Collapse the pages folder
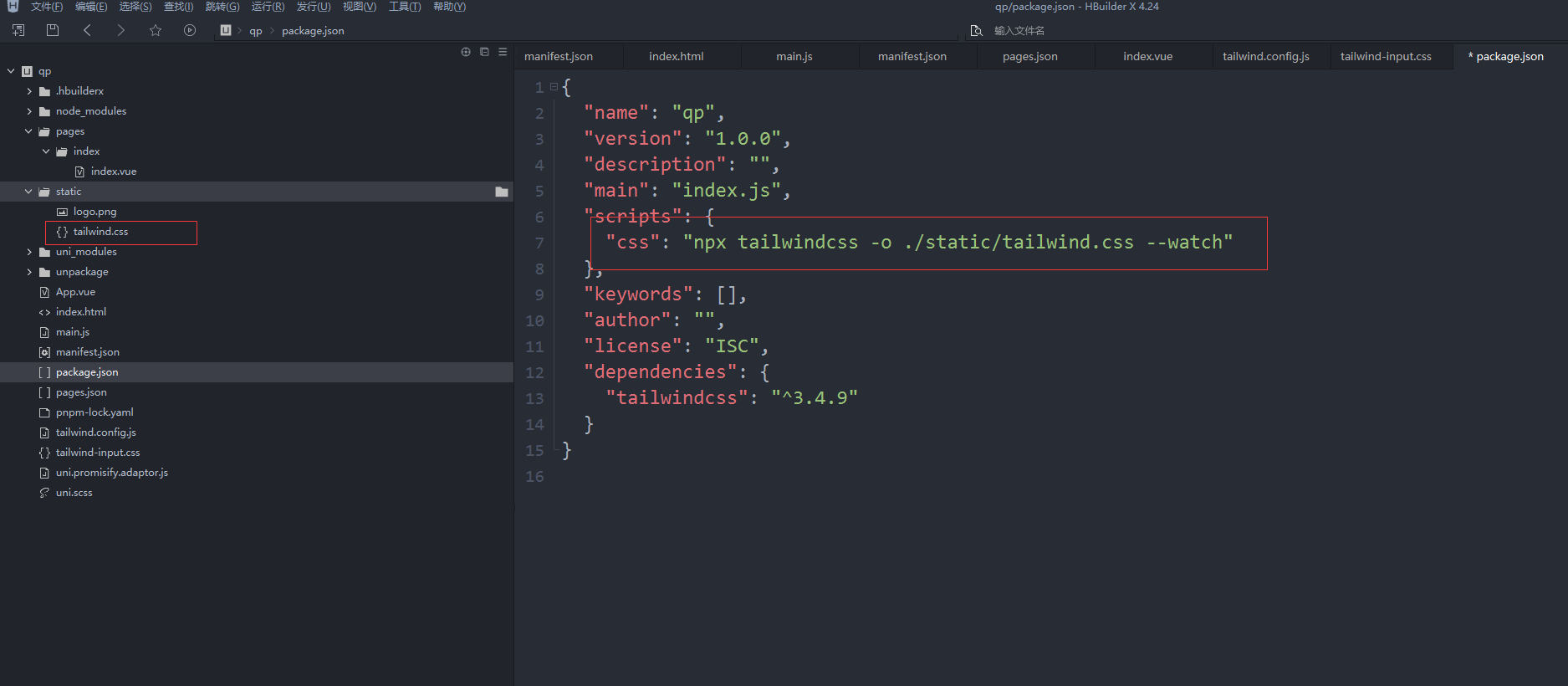1568x686 pixels. (28, 131)
